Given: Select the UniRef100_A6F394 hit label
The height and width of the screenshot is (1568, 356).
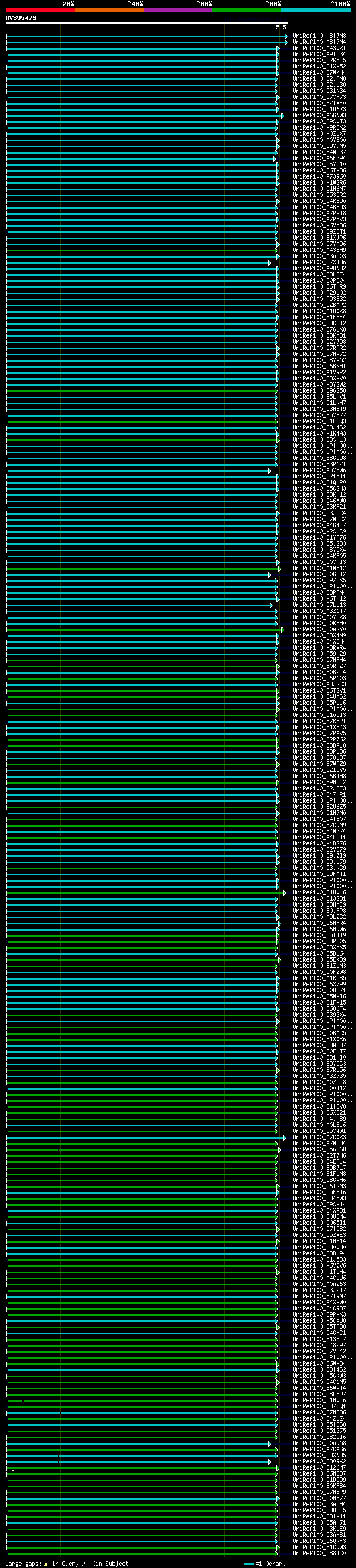Looking at the screenshot, I should coord(319,159).
